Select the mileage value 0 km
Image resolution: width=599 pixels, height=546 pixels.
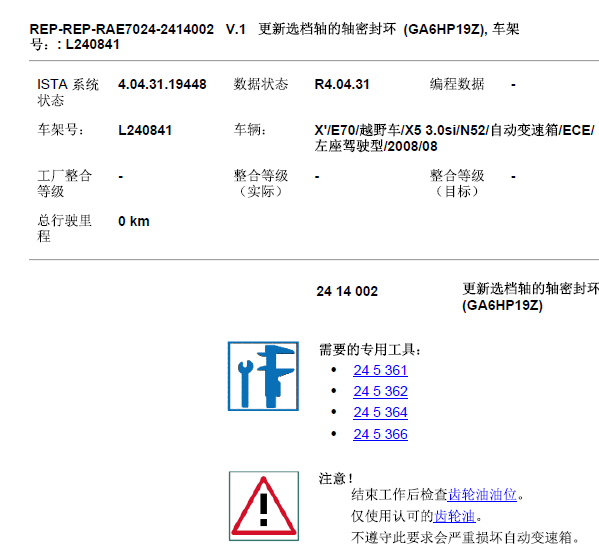pyautogui.click(x=134, y=221)
